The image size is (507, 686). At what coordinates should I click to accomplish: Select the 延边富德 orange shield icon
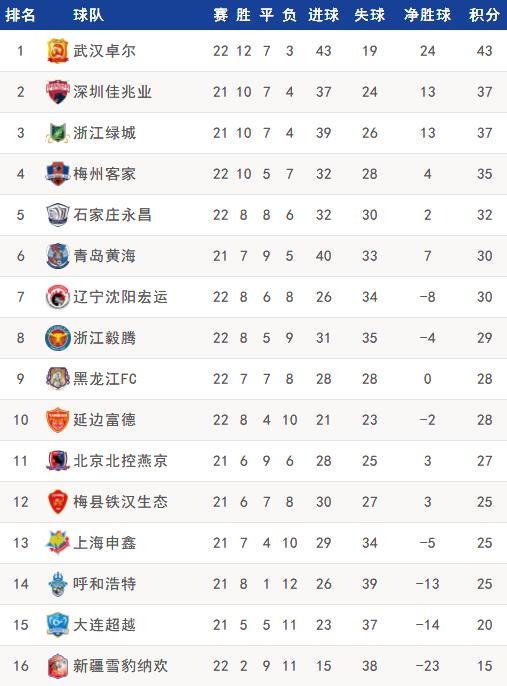tap(58, 420)
